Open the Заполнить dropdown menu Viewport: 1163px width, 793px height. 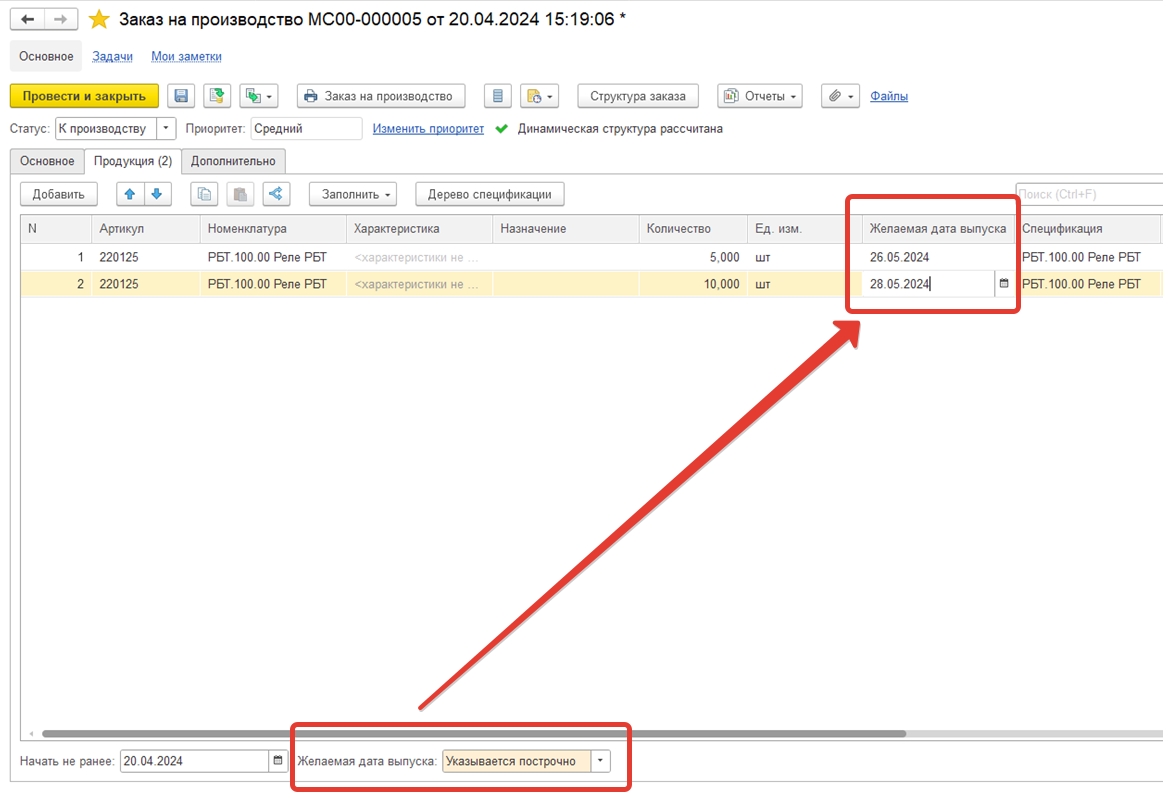[x=353, y=194]
